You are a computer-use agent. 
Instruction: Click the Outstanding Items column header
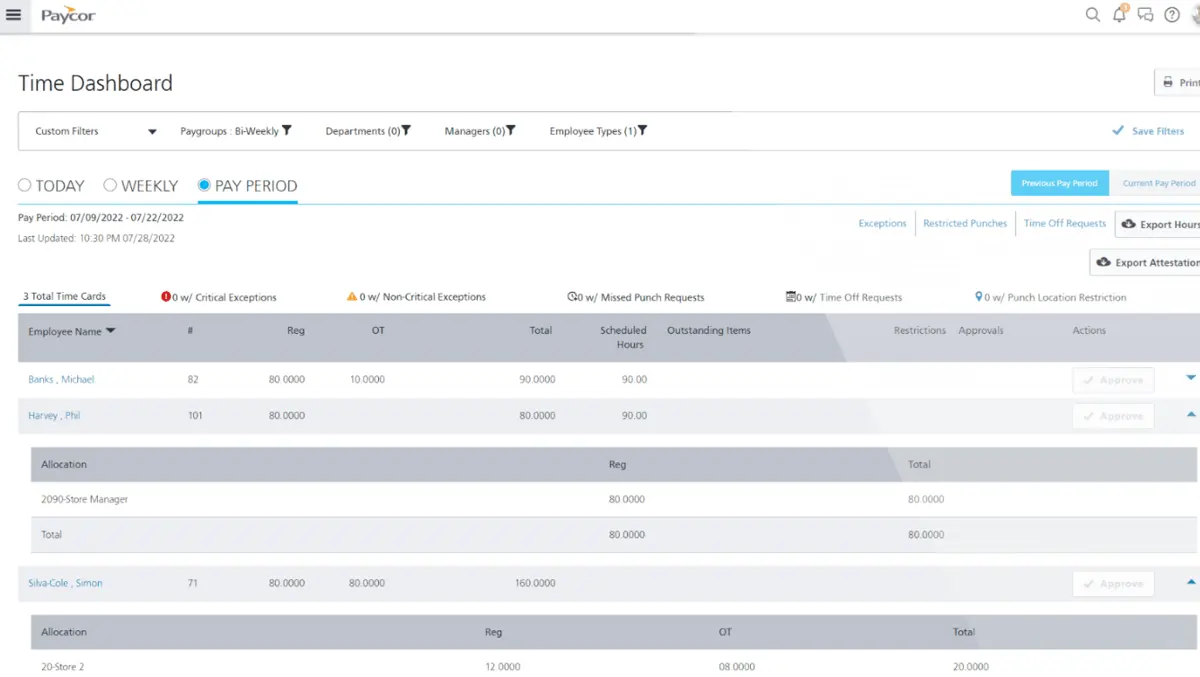tap(709, 330)
